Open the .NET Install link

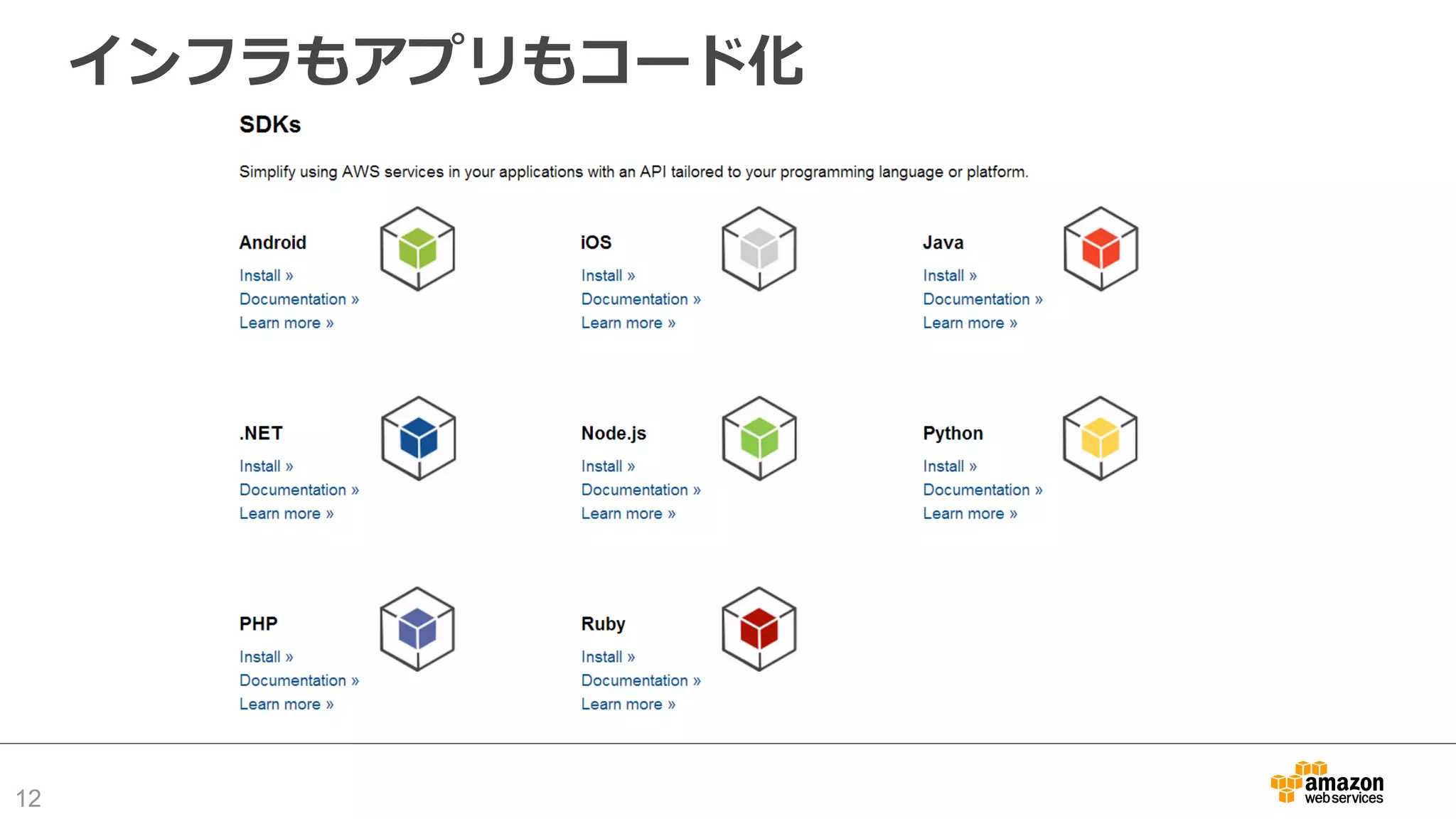pos(266,466)
